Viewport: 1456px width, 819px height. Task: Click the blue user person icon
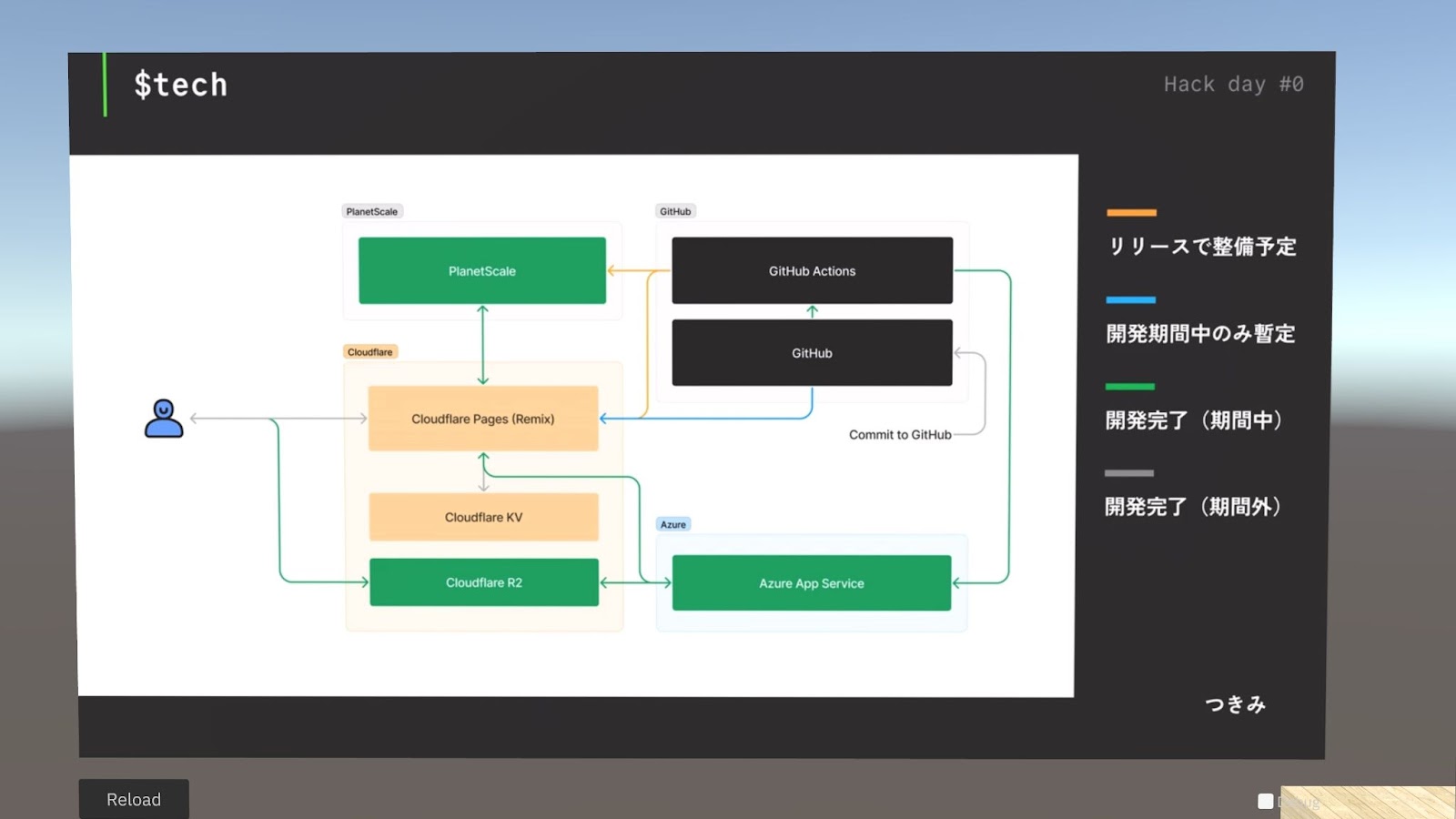[x=164, y=419]
